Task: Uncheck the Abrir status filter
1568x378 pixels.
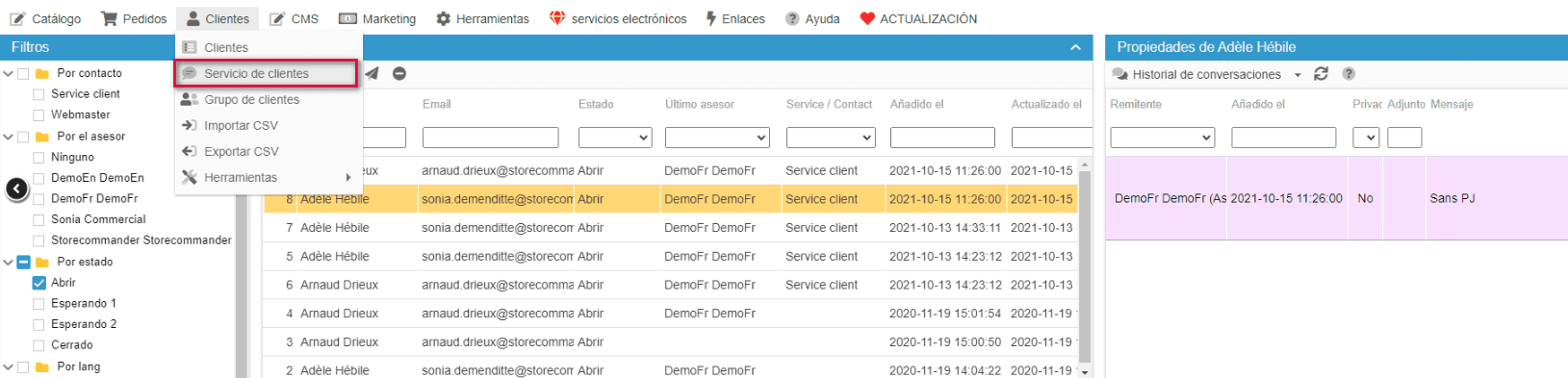Action: pos(39,283)
